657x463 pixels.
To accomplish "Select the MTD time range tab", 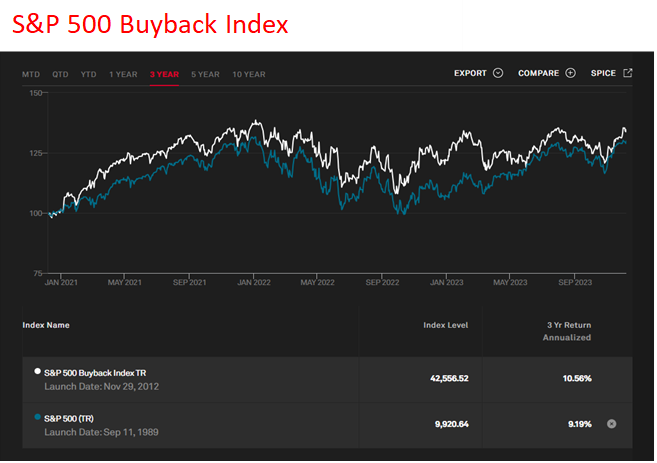I will click(31, 74).
